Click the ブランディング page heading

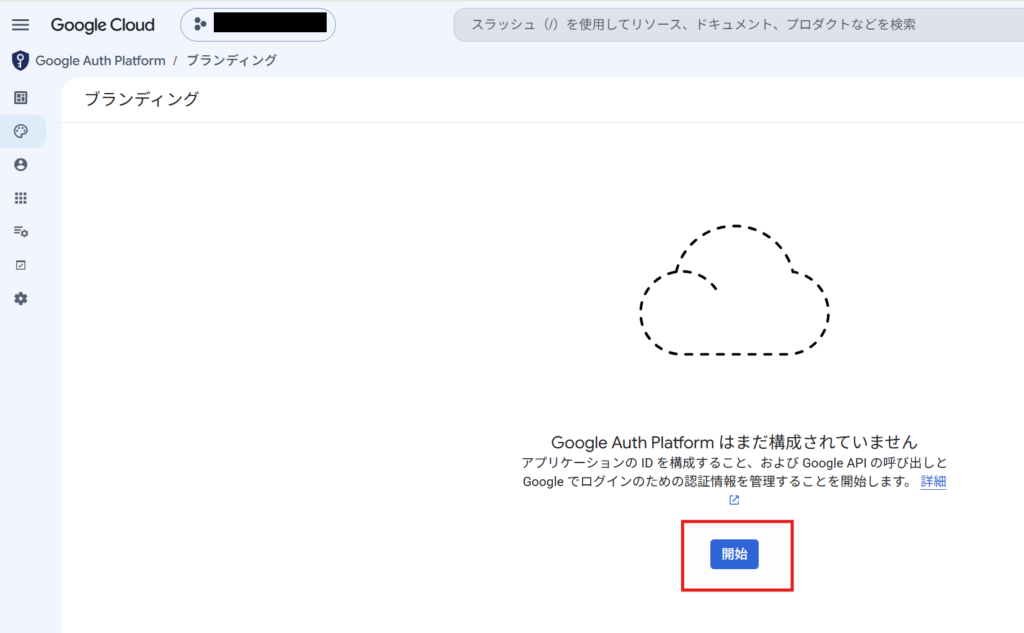coord(142,99)
